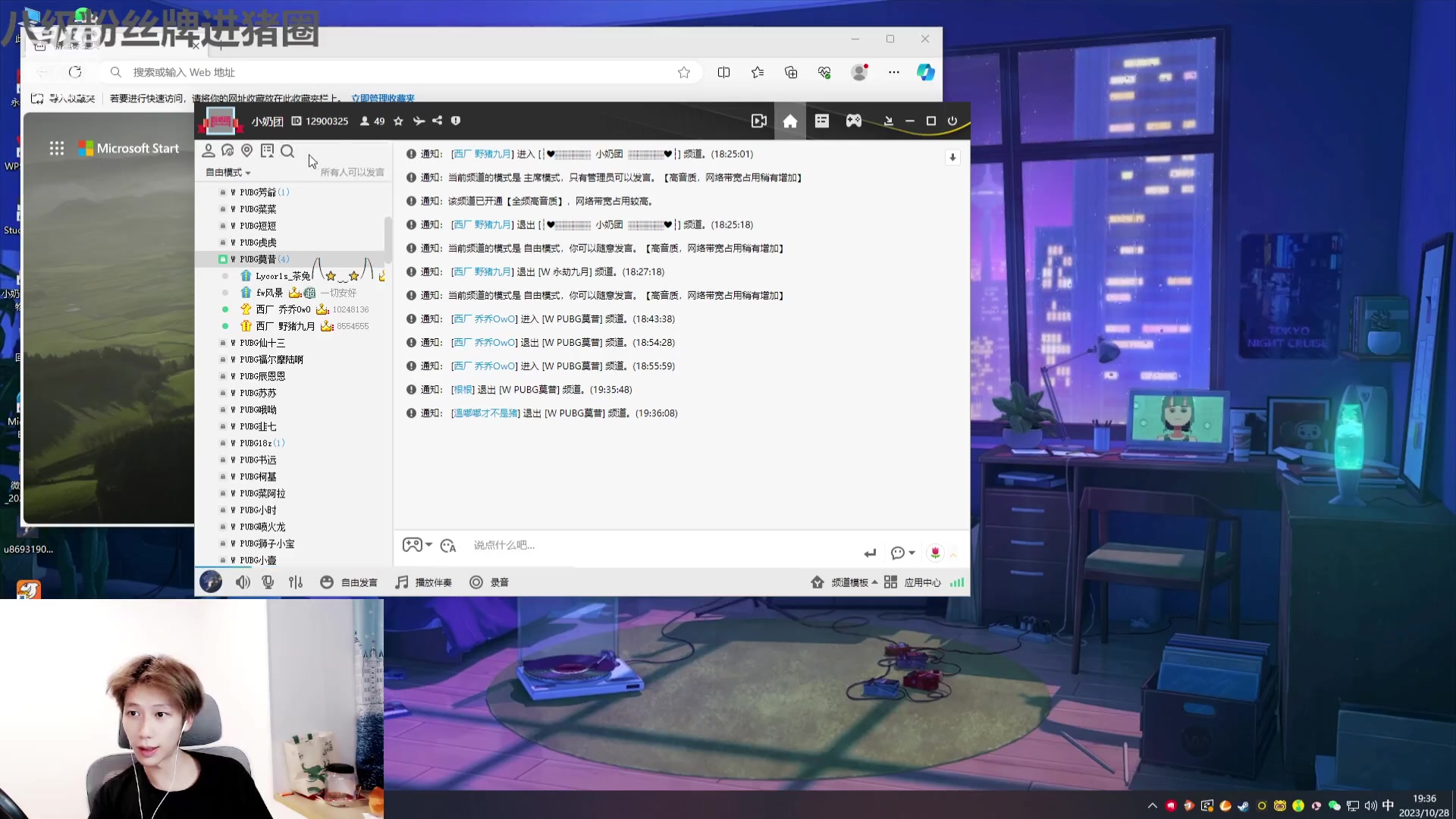
Task: Click the location pin icon above channel list
Action: [247, 151]
